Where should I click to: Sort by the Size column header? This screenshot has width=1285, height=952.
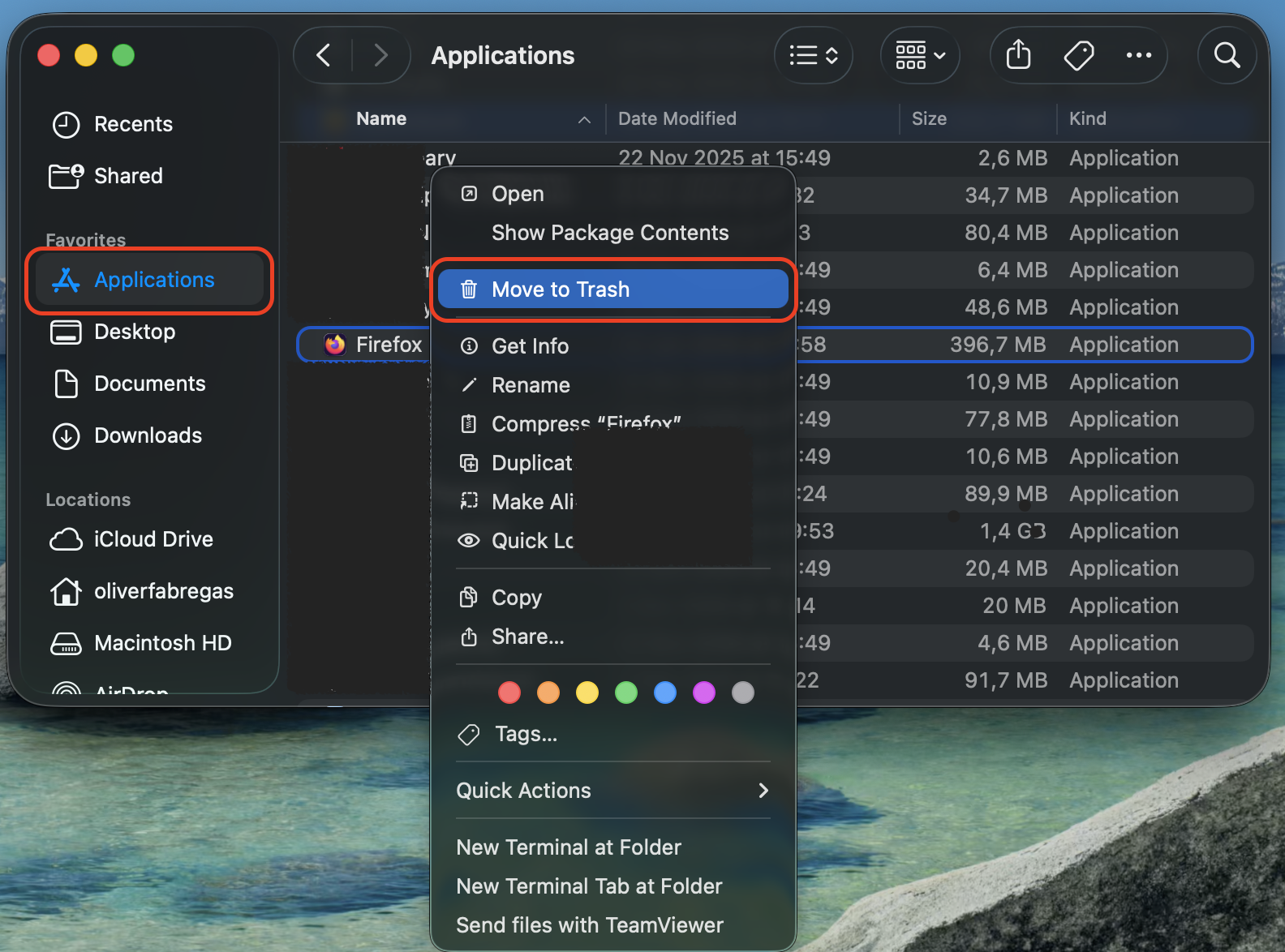point(929,118)
